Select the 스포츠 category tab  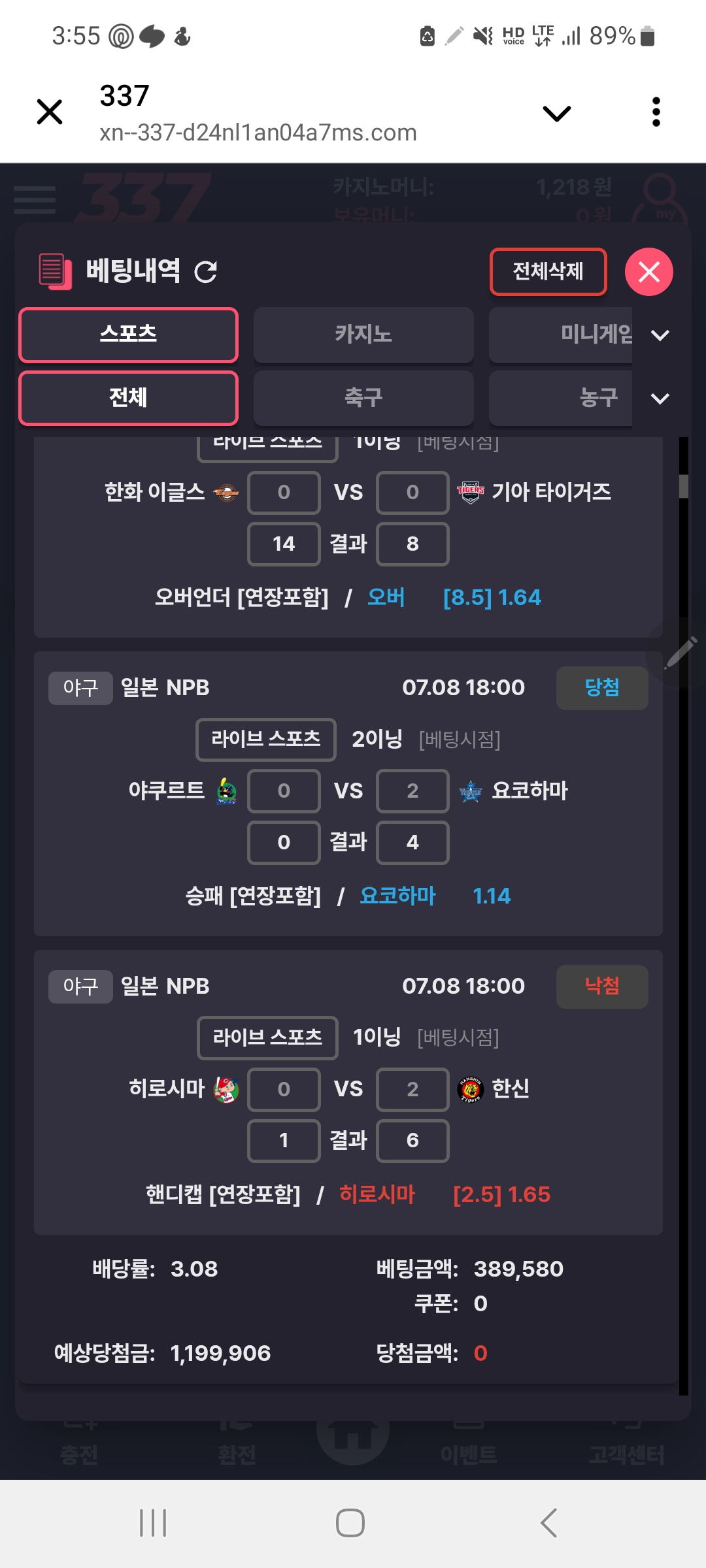pyautogui.click(x=128, y=335)
